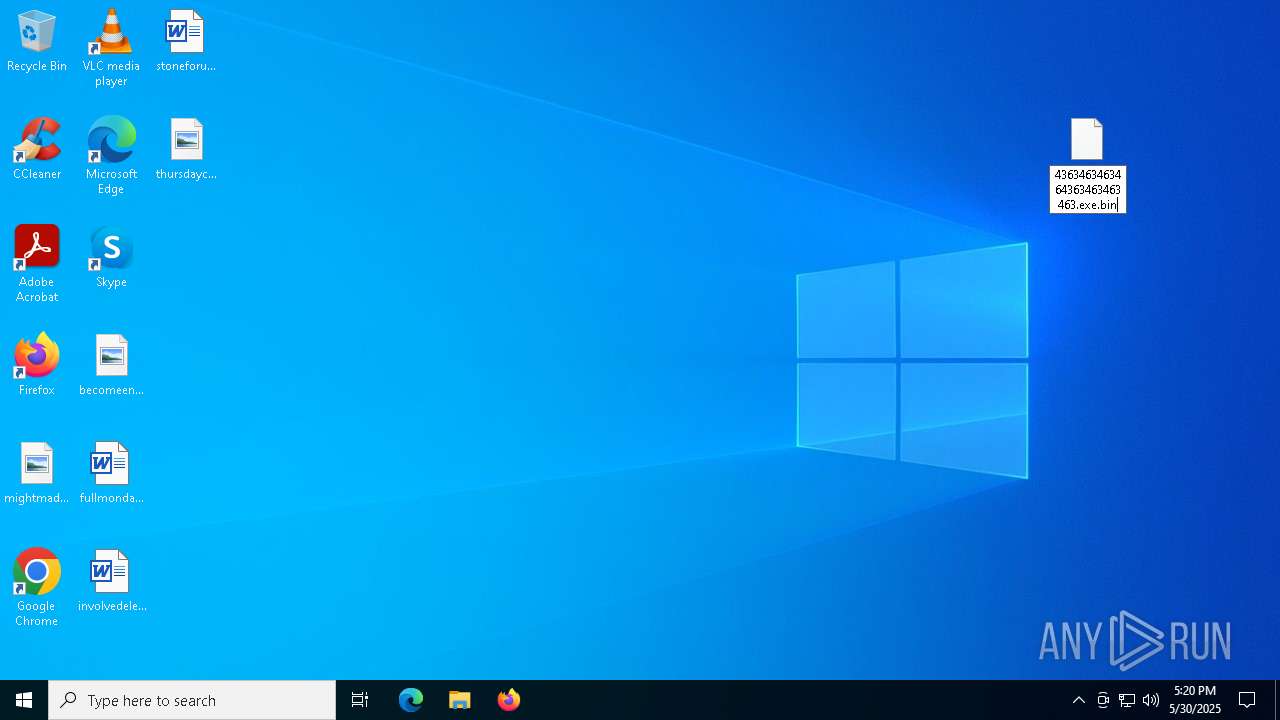Select the Adobe Acrobat shortcut

click(x=37, y=263)
